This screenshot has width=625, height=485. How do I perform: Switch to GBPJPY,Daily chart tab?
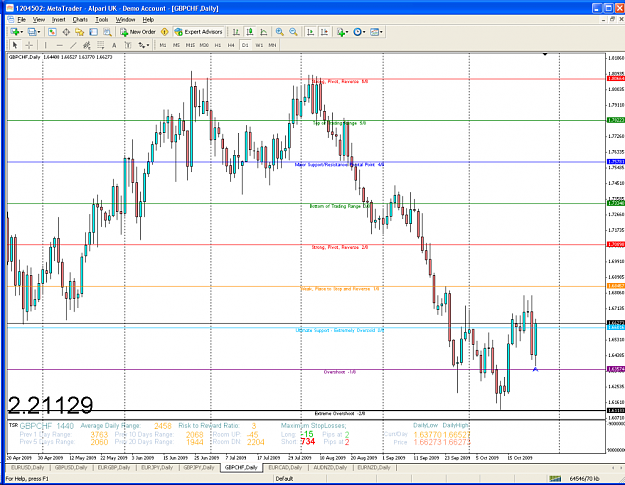coord(199,467)
